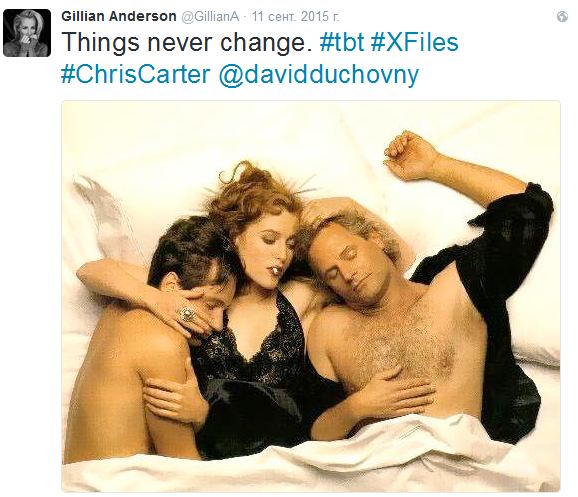Select the #ChrisCarter hashtag
Viewport: 578px width, 497px height.
(135, 74)
